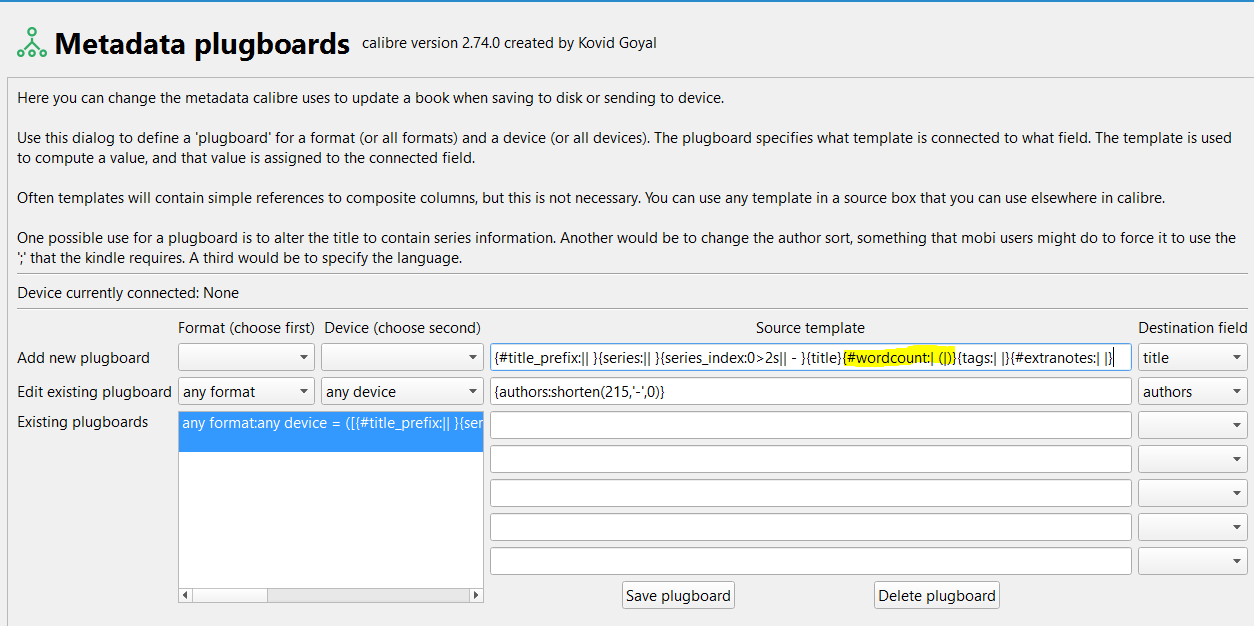The image size is (1254, 626).
Task: Click the 'Destination field' column header label
Action: pyautogui.click(x=1193, y=327)
